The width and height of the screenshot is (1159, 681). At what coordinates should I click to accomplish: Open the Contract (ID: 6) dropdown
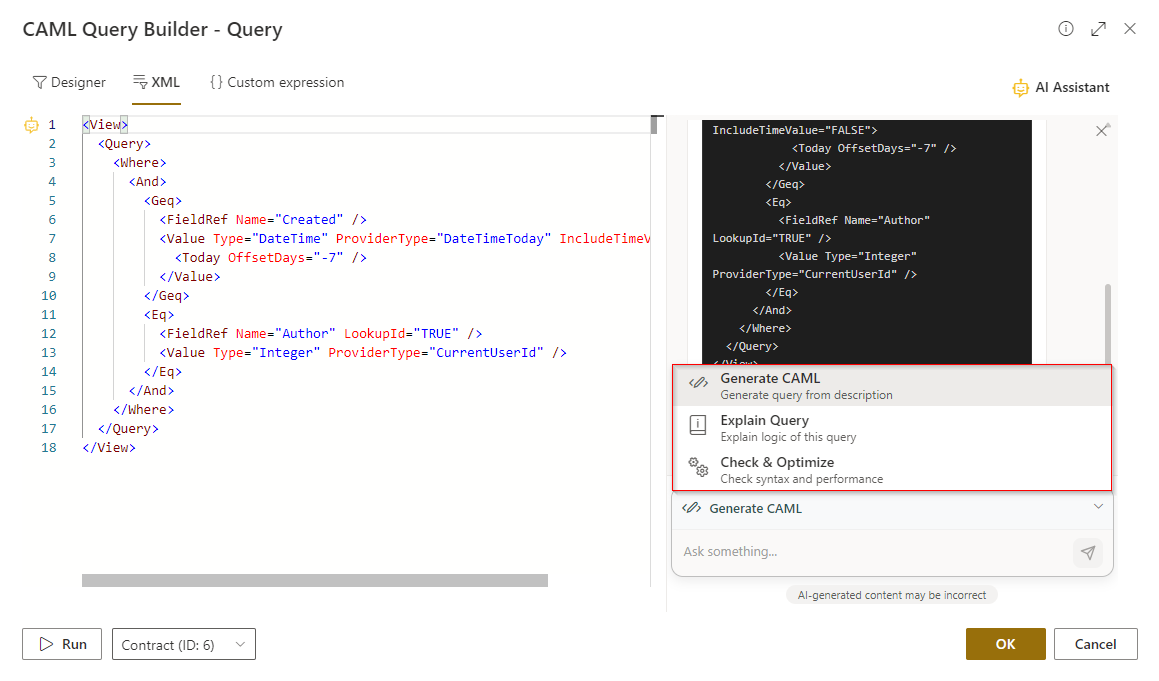click(184, 645)
